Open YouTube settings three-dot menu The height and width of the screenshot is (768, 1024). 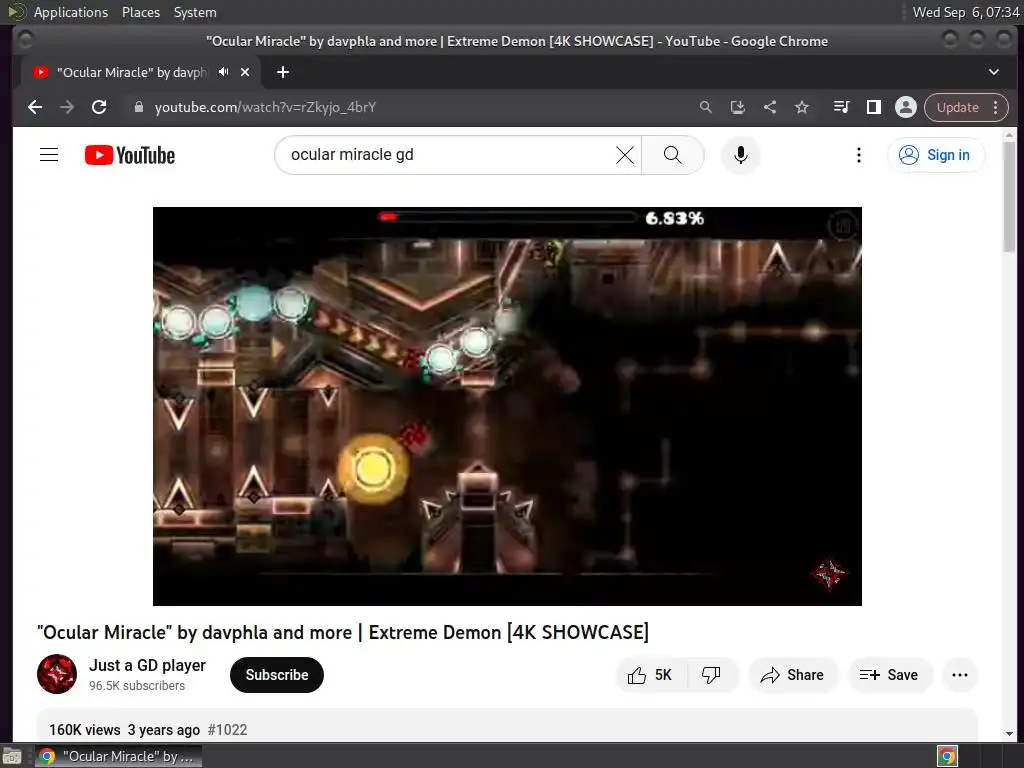coord(859,155)
